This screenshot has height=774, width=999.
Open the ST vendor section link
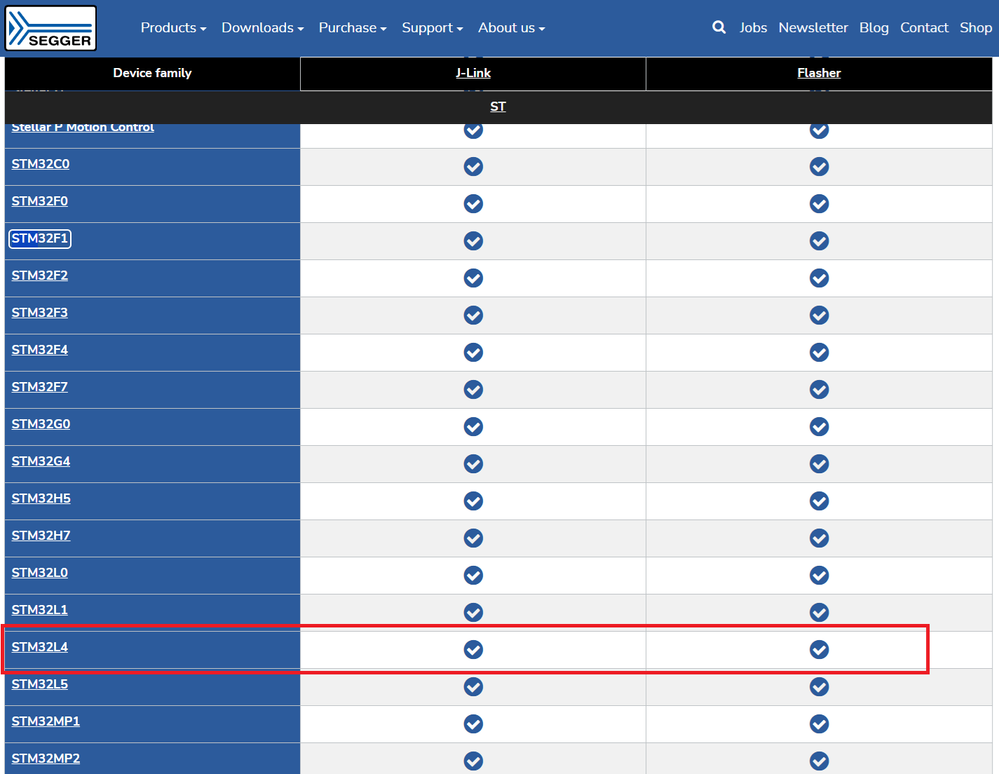pos(498,106)
